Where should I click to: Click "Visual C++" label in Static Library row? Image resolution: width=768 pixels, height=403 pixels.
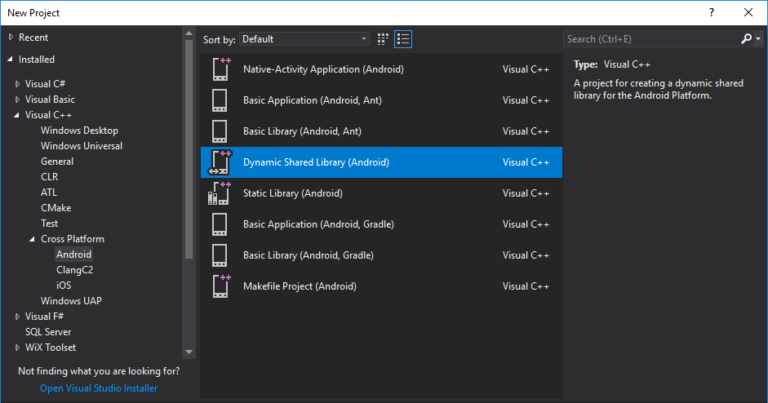click(x=526, y=193)
